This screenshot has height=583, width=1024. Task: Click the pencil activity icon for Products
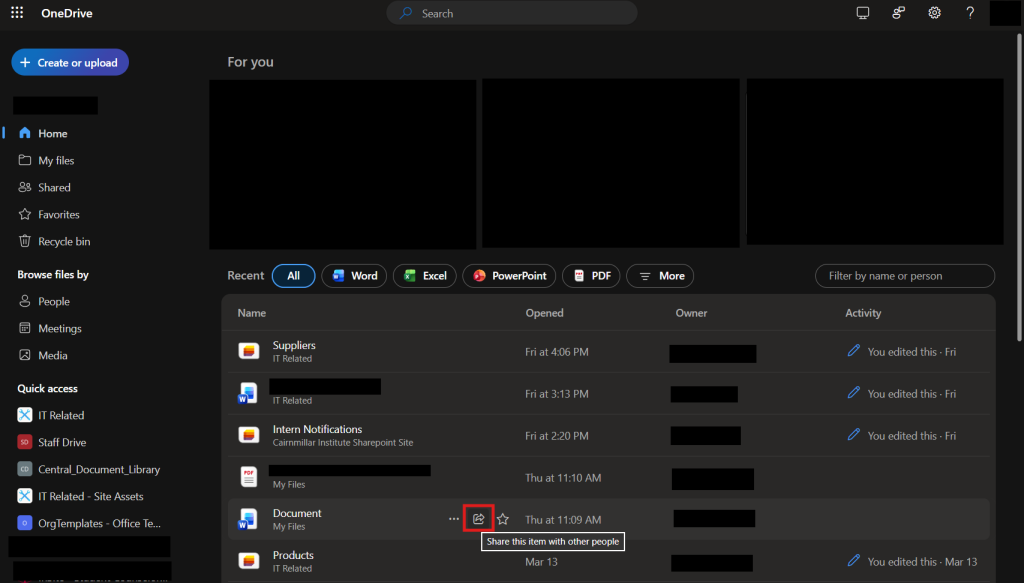854,560
